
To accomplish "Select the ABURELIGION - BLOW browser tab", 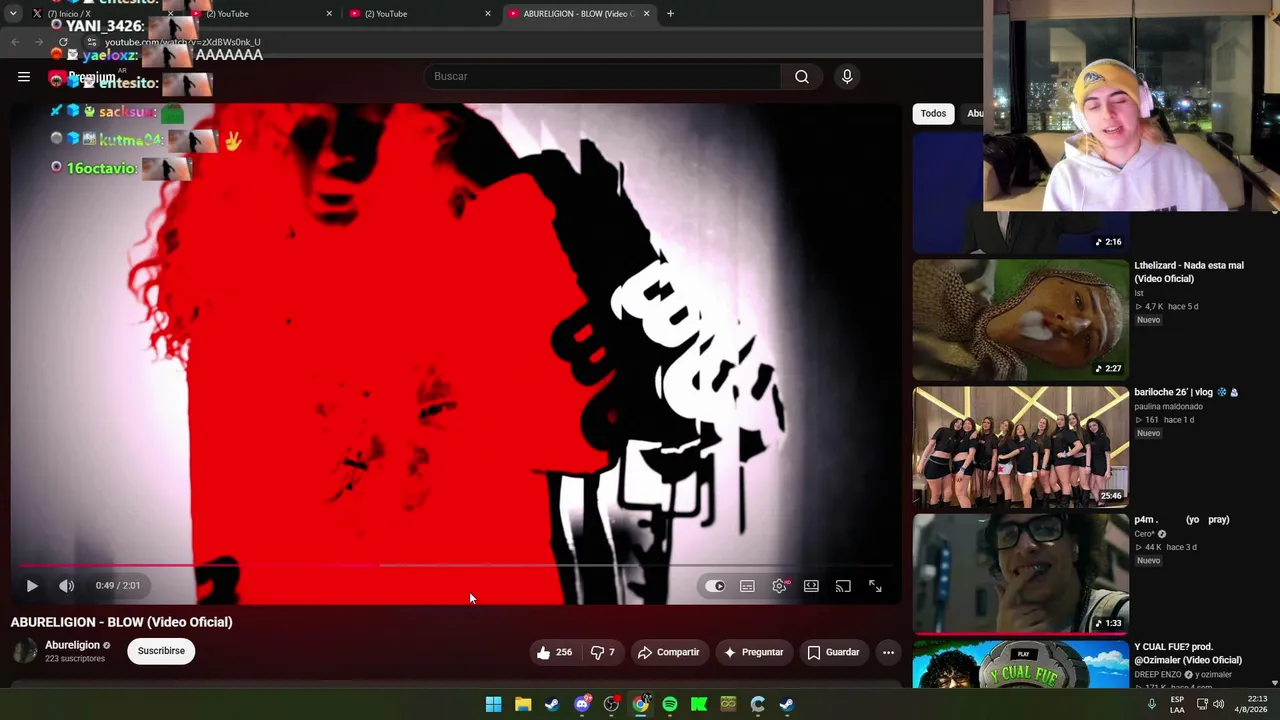I will click(578, 14).
